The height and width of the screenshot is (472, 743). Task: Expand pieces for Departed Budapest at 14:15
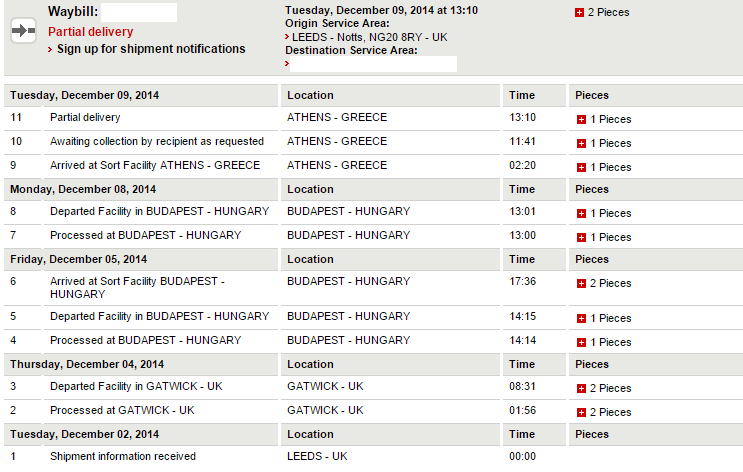tap(581, 318)
